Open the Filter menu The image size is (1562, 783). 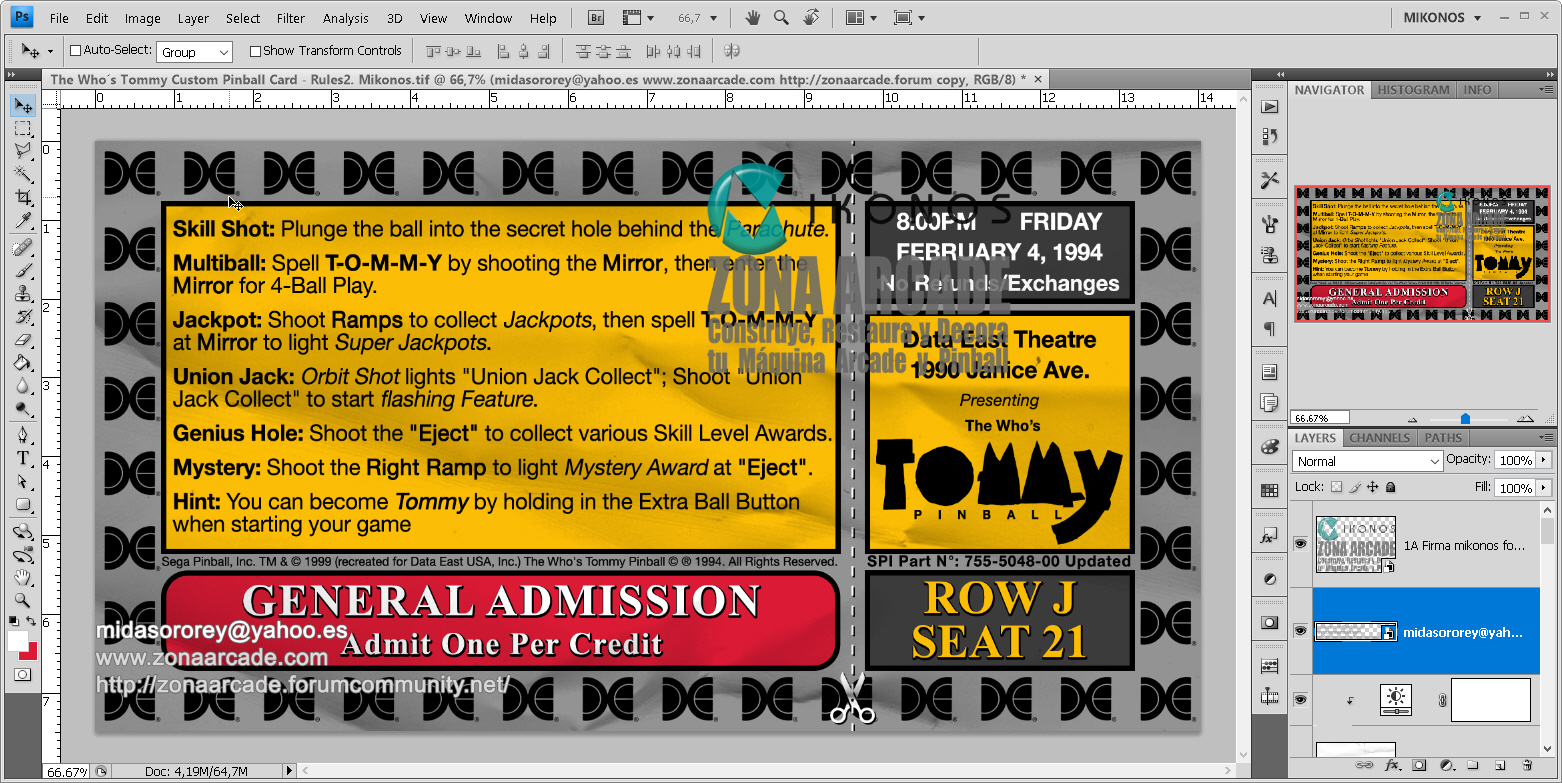[291, 18]
